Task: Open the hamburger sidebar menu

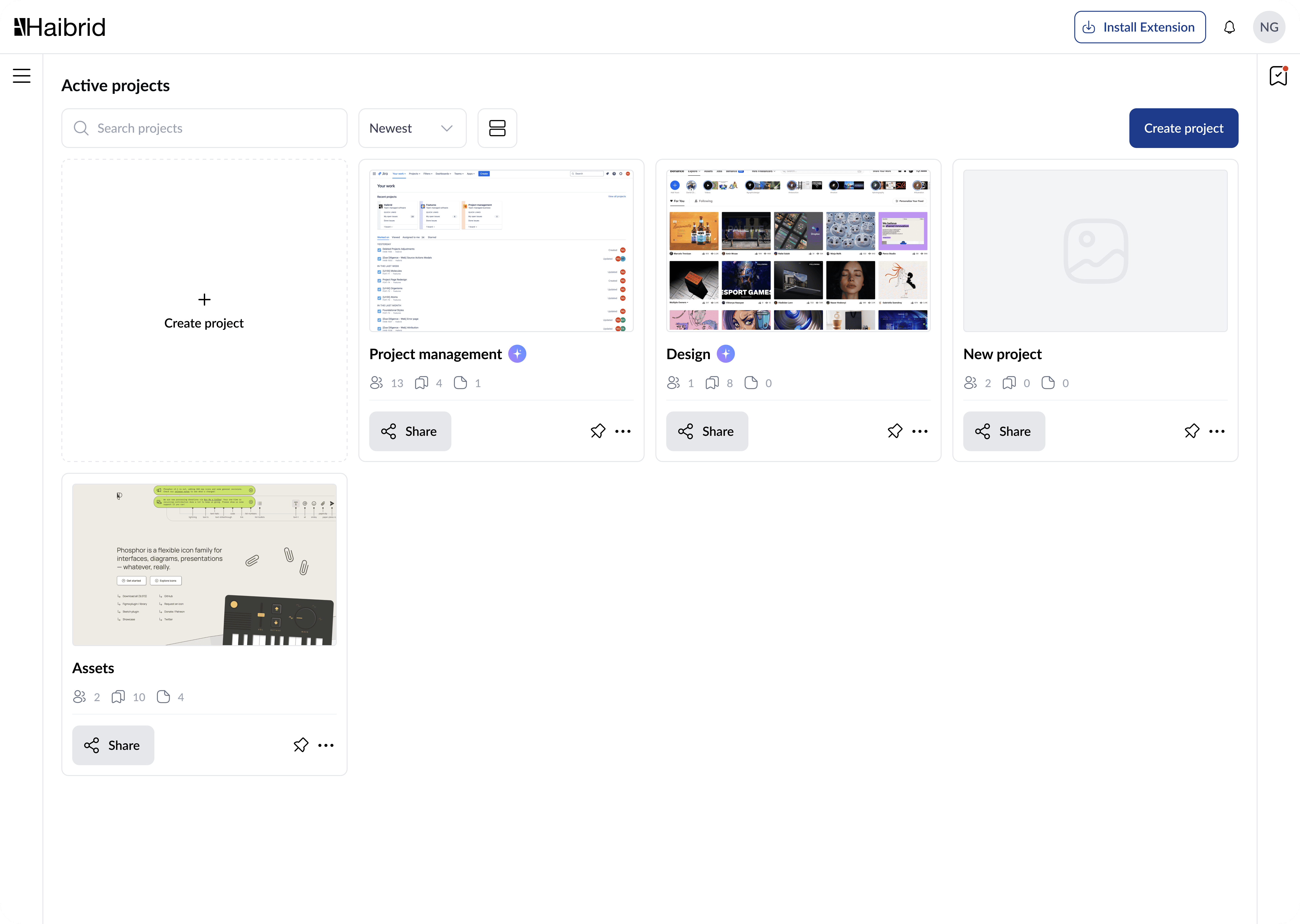Action: pos(22,76)
